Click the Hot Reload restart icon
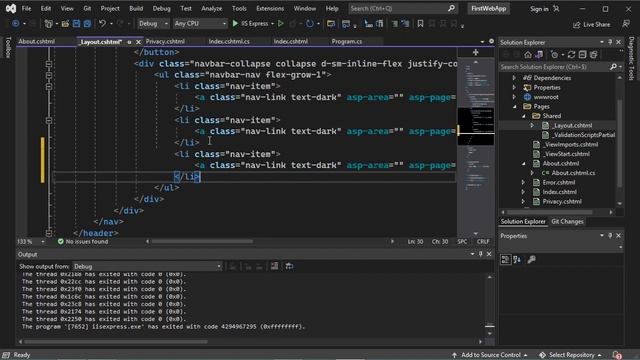This screenshot has width=640, height=360. coord(310,24)
